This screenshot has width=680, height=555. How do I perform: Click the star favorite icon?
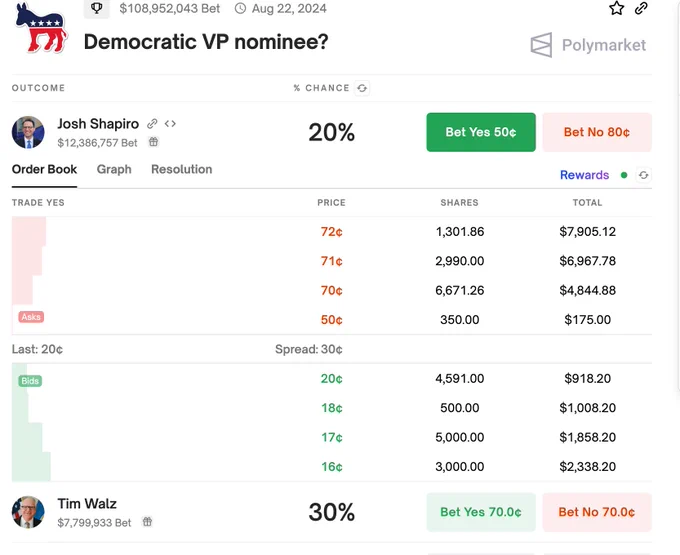(x=616, y=8)
